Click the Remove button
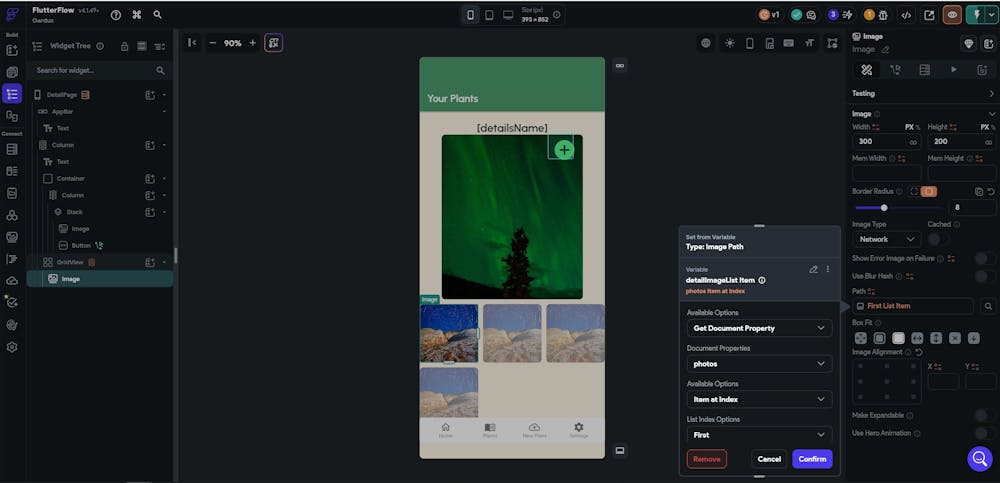The height and width of the screenshot is (483, 1000). pyautogui.click(x=707, y=459)
